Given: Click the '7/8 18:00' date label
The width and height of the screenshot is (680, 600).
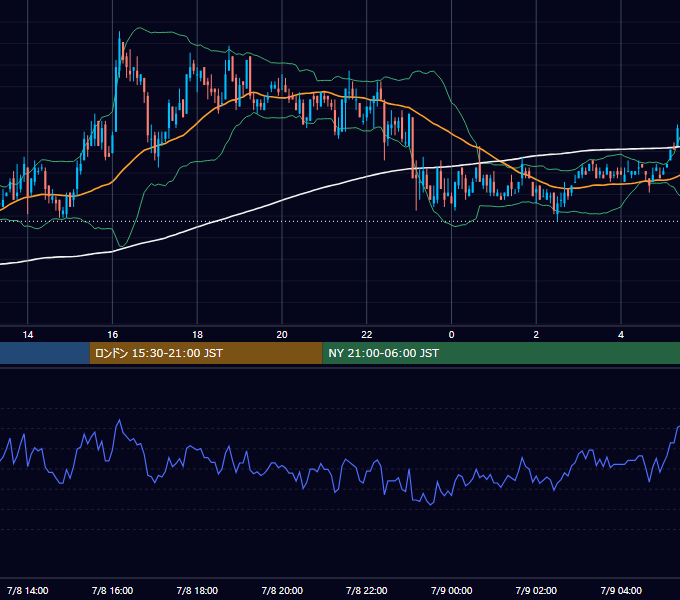Looking at the screenshot, I should [x=197, y=590].
